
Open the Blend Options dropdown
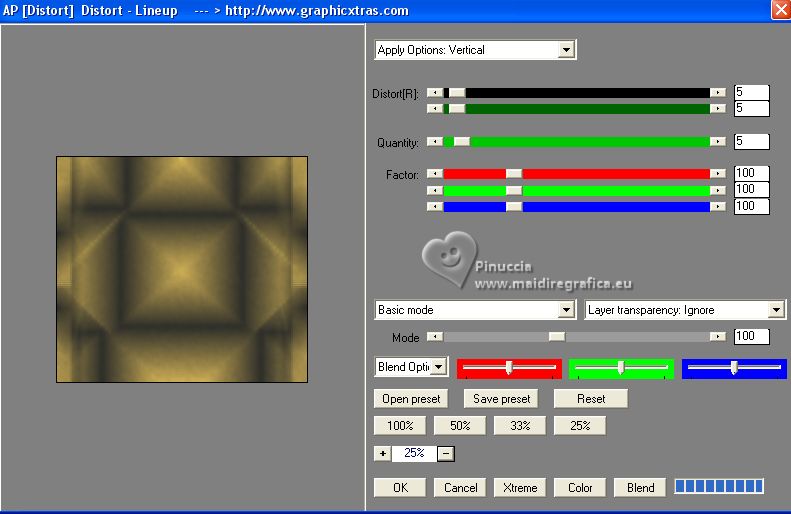411,367
